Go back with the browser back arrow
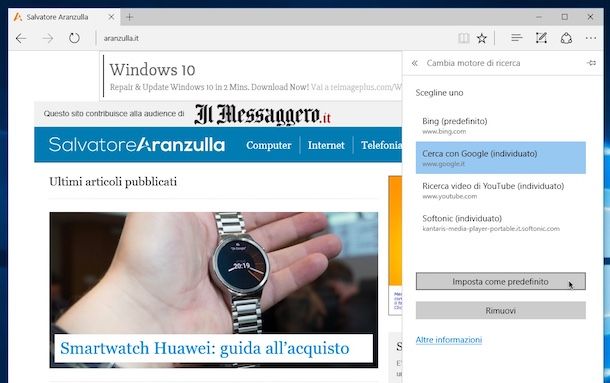This screenshot has width=610, height=383. click(21, 38)
